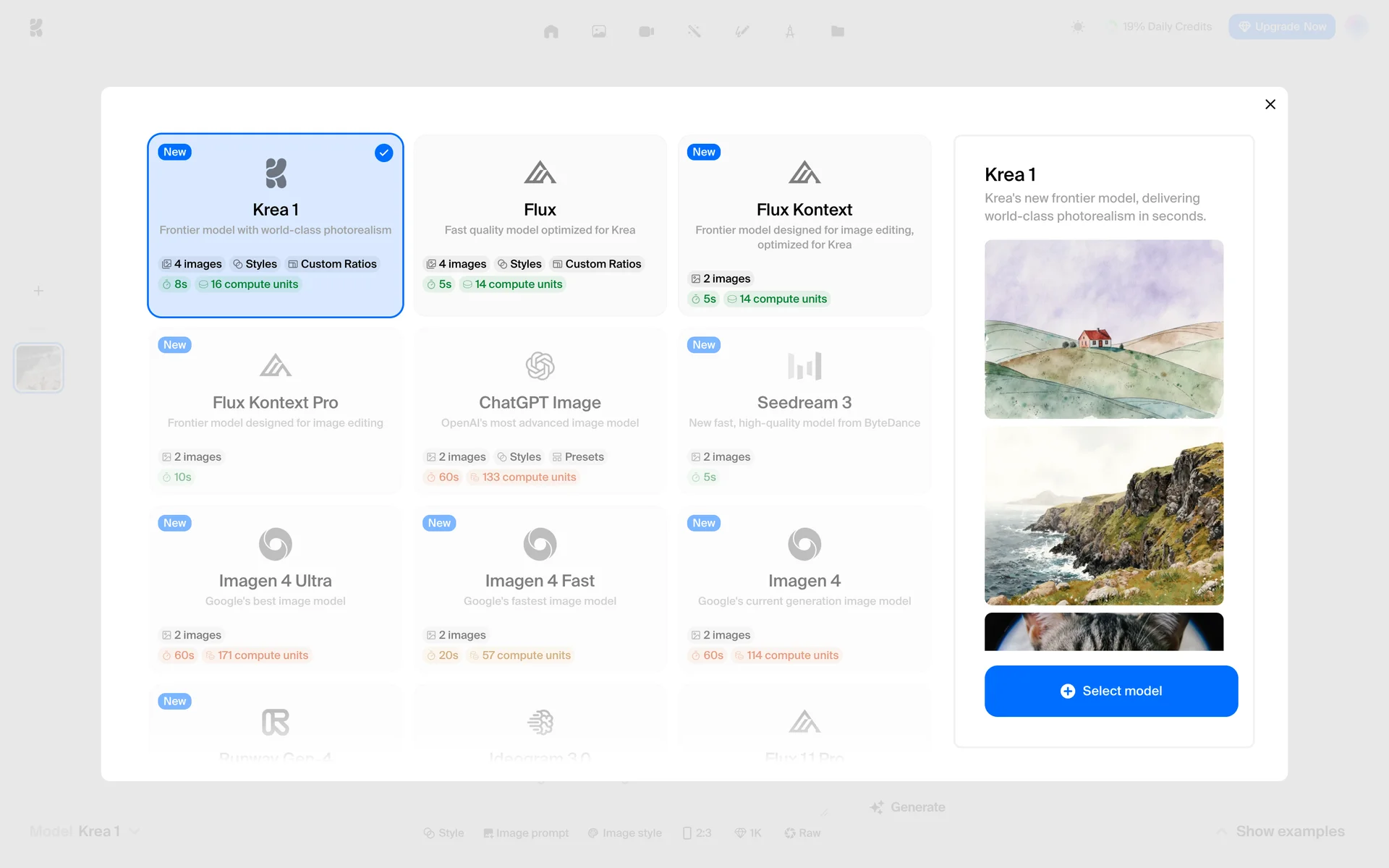Close the model picker dialog
Image resolution: width=1389 pixels, height=868 pixels.
[x=1270, y=104]
